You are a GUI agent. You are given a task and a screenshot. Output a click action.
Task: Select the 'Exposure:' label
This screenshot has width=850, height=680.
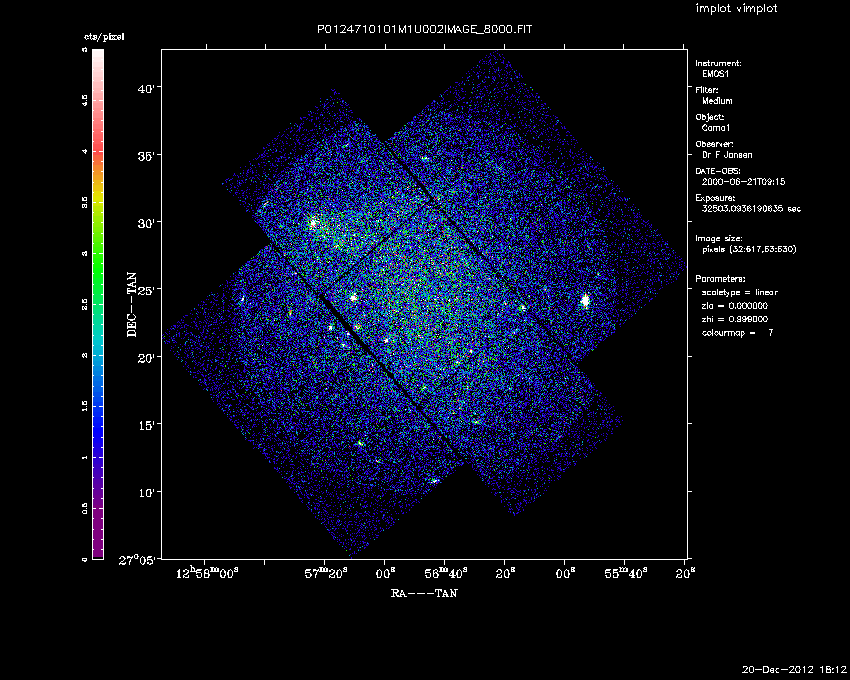point(716,198)
